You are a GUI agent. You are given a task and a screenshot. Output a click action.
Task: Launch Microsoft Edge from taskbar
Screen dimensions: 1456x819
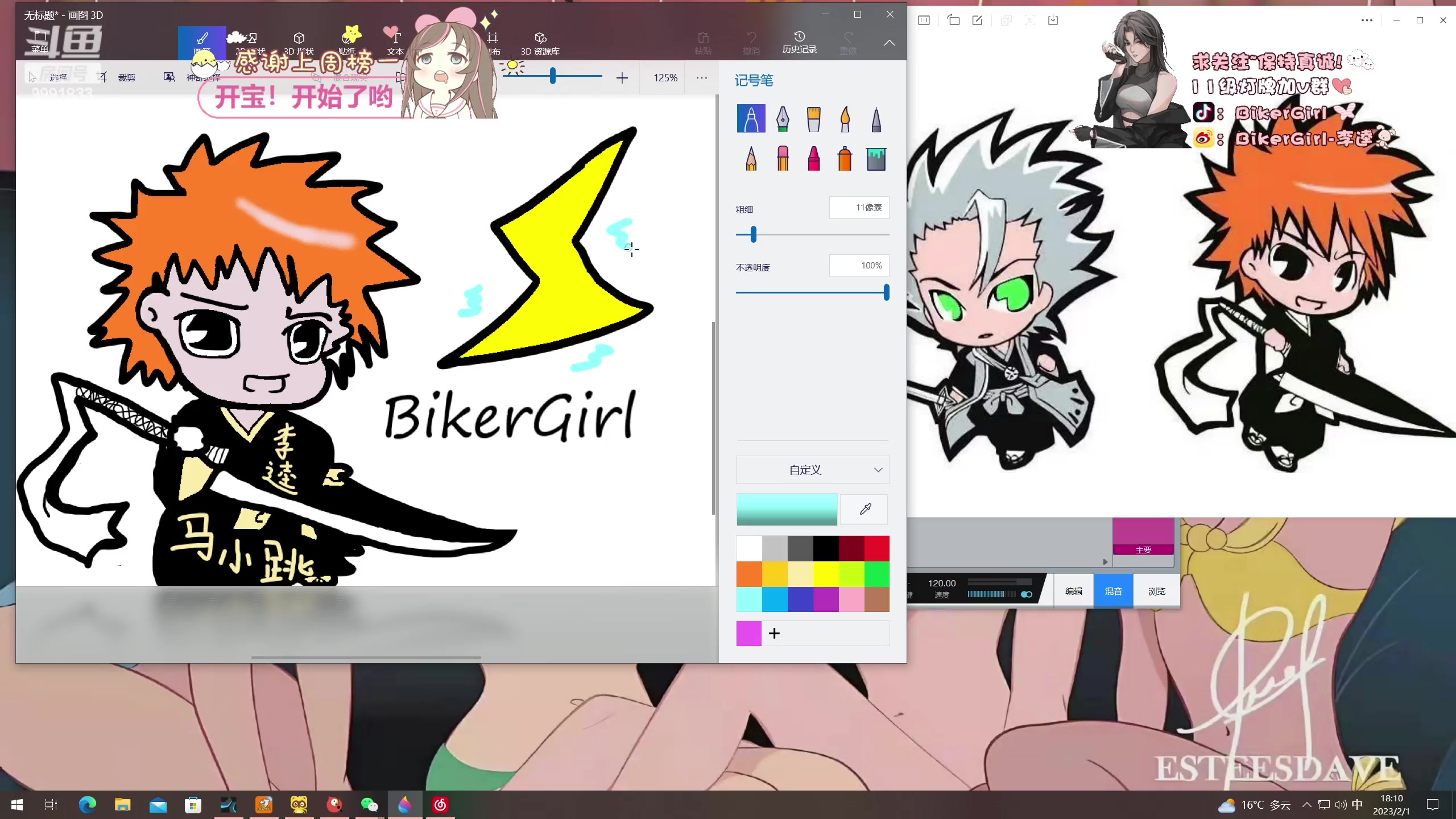pos(88,805)
